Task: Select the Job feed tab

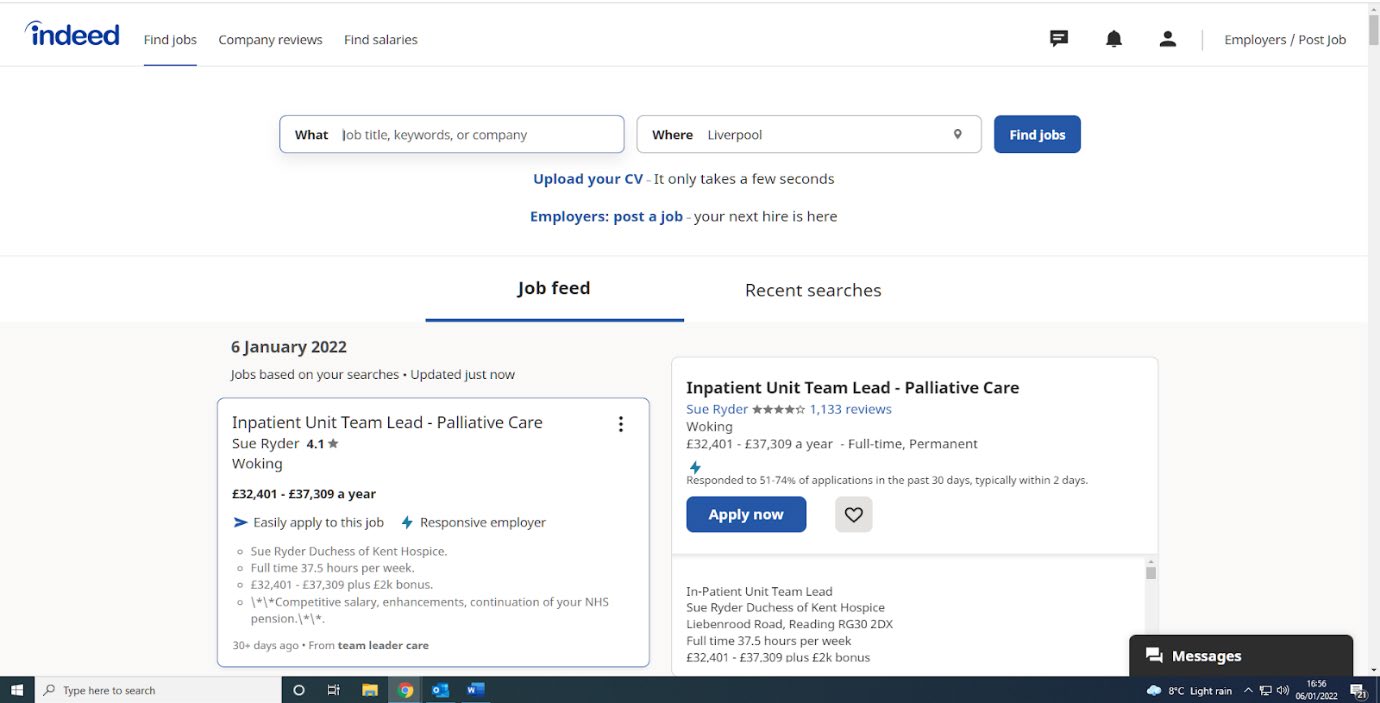Action: click(x=554, y=289)
